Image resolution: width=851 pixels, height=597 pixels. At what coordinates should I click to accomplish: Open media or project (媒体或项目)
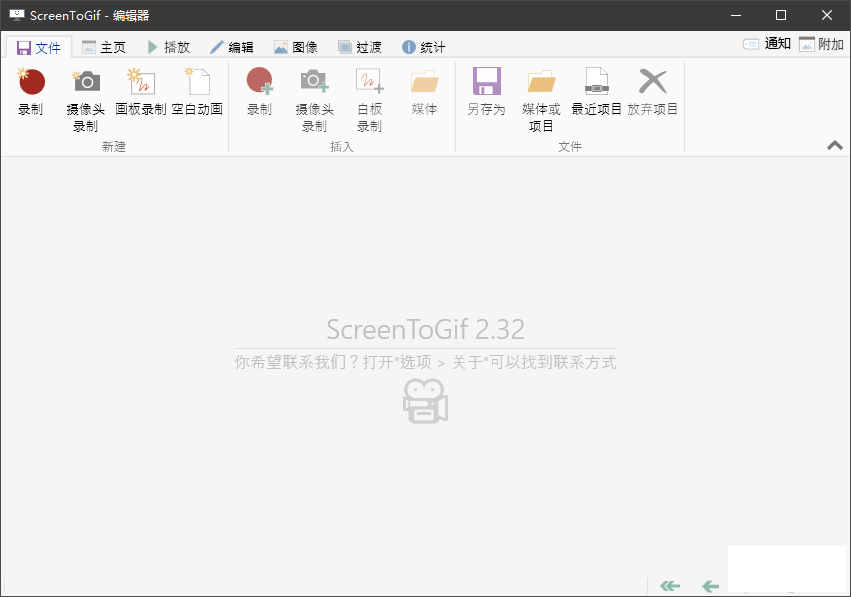tap(541, 101)
